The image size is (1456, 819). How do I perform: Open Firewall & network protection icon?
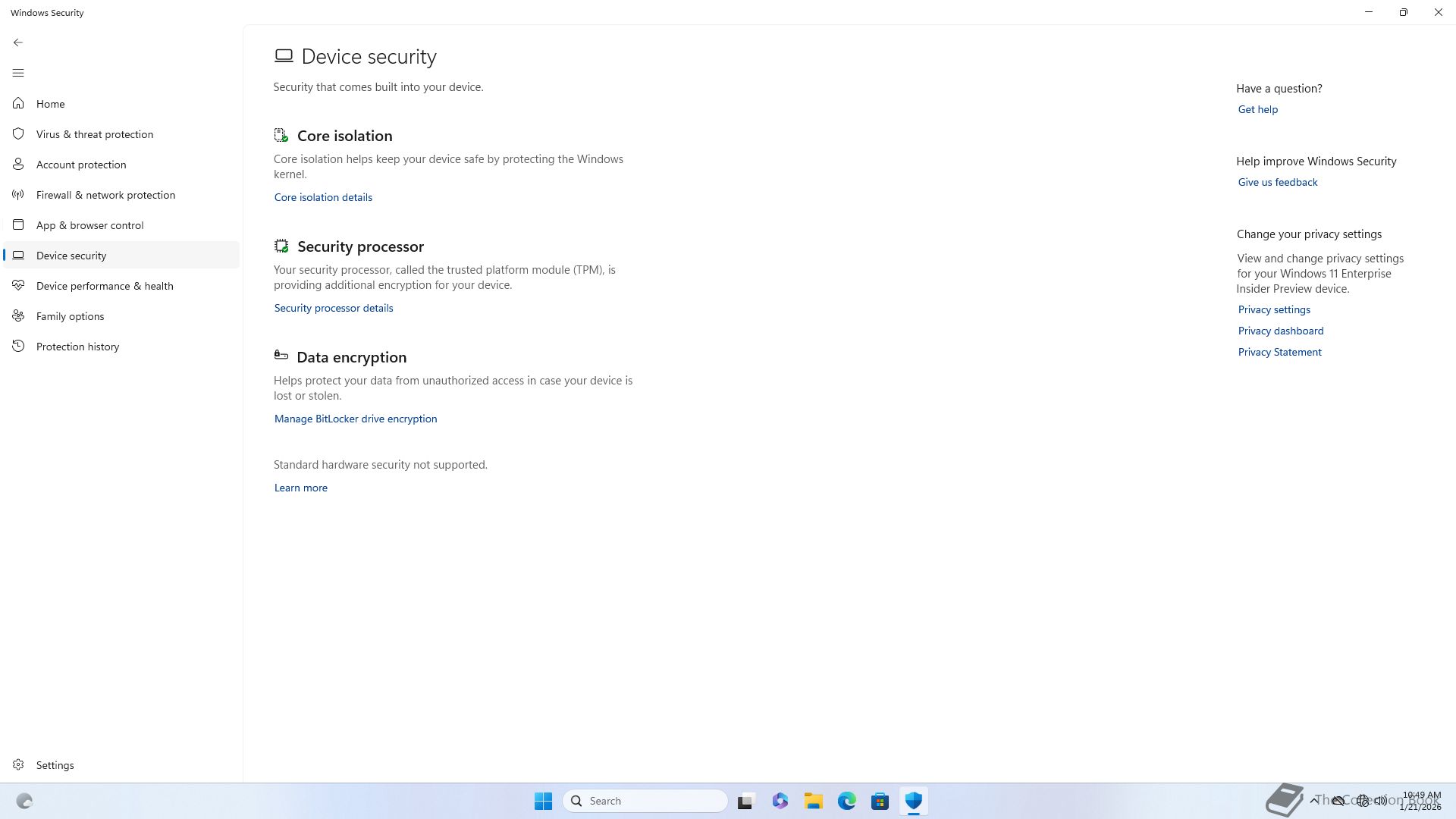18,195
